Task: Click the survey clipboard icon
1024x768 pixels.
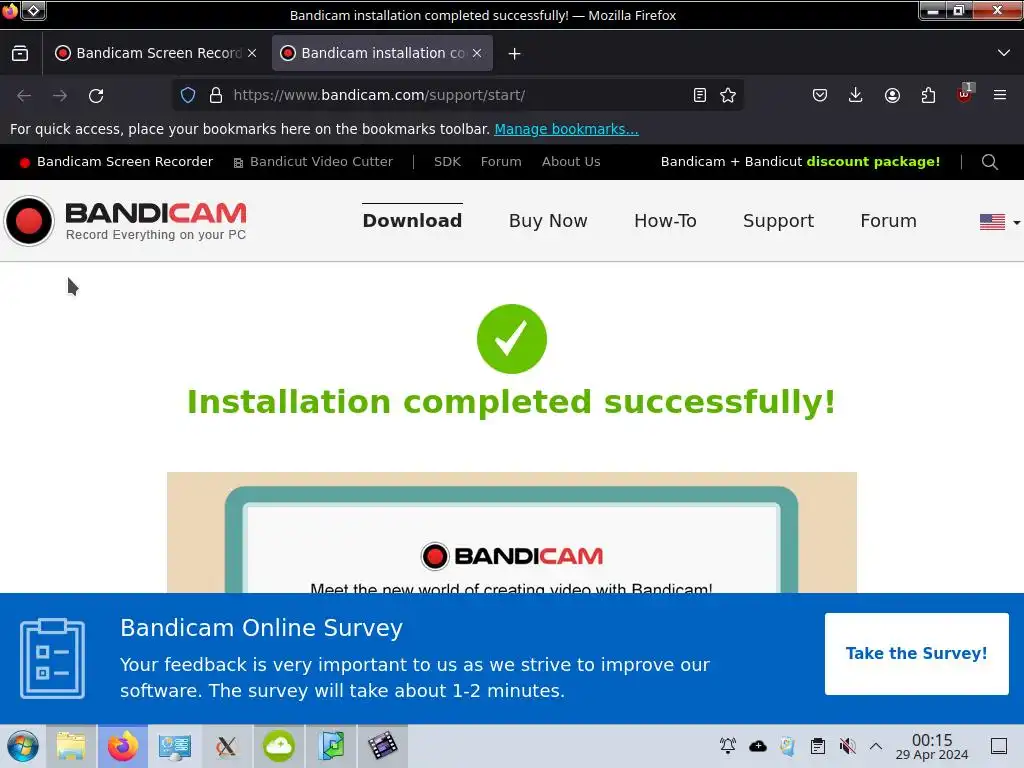Action: [52, 658]
